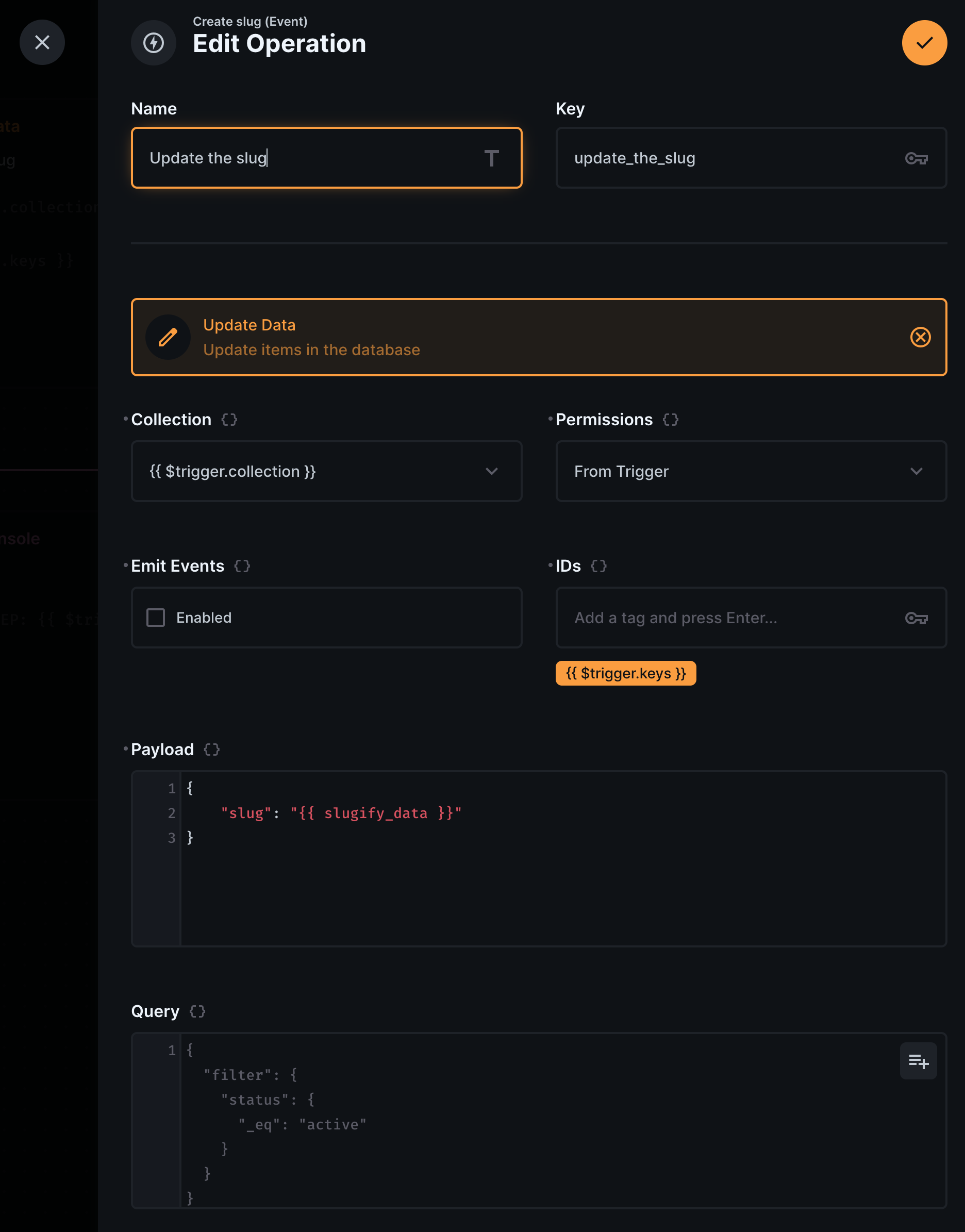Remove the '{{ $trigger.keys }}' tag
The image size is (965, 1232).
626,673
